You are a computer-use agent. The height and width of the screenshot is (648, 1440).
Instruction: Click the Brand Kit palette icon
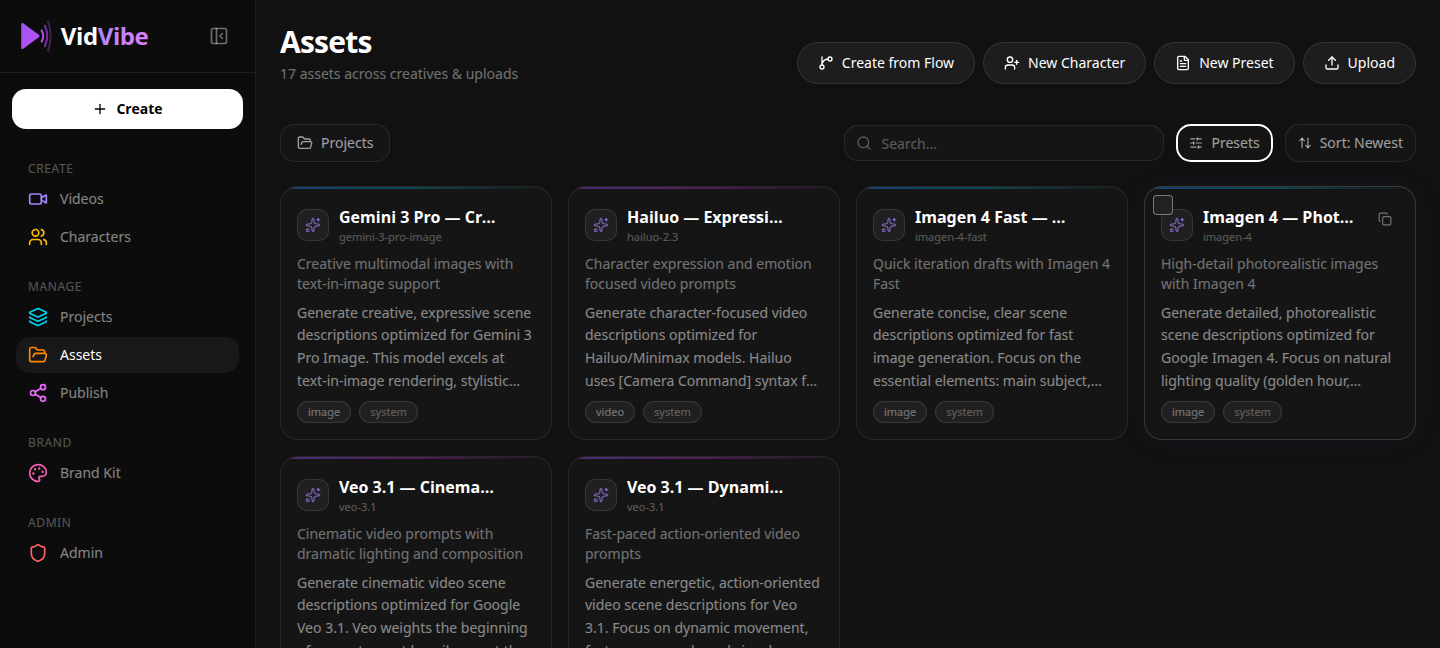pos(38,473)
